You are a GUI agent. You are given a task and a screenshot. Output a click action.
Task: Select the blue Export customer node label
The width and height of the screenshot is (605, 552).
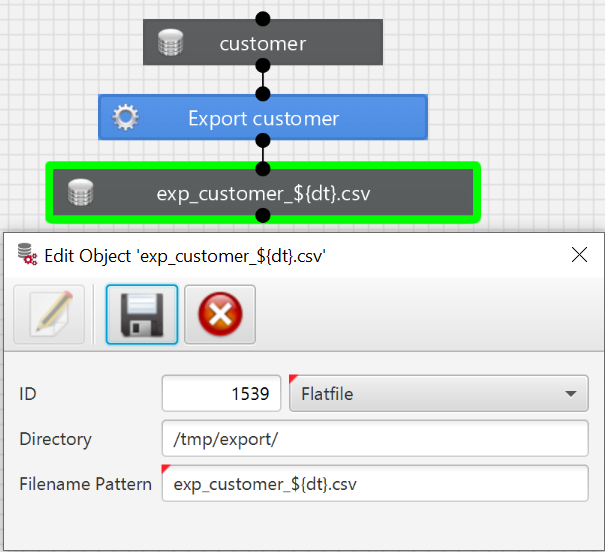tap(263, 118)
